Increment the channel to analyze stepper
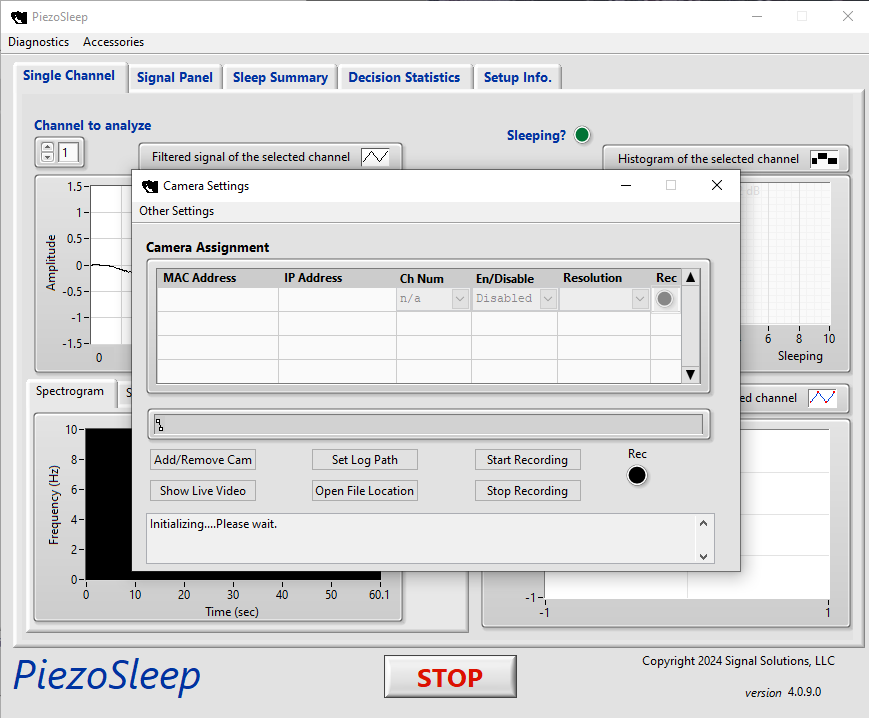The width and height of the screenshot is (869, 718). tap(48, 148)
